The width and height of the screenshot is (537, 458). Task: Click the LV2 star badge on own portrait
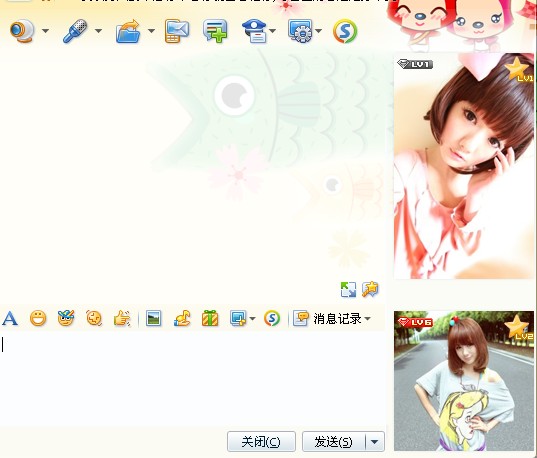(x=519, y=328)
